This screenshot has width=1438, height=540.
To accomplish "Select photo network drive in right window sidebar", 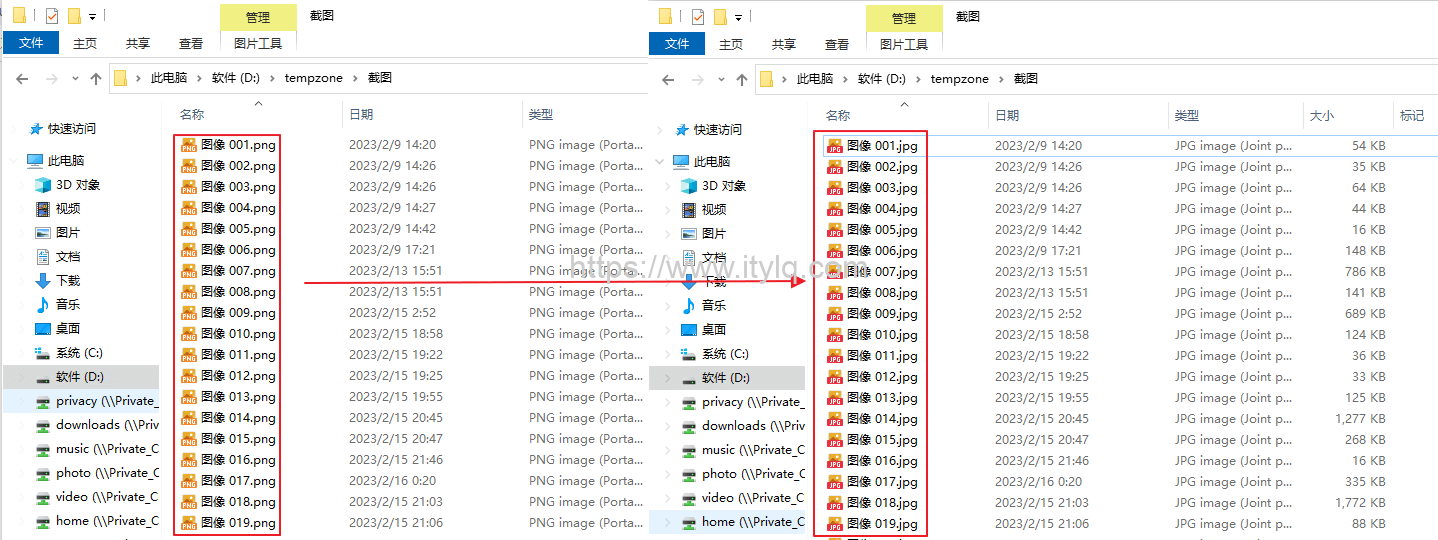I will [x=727, y=474].
